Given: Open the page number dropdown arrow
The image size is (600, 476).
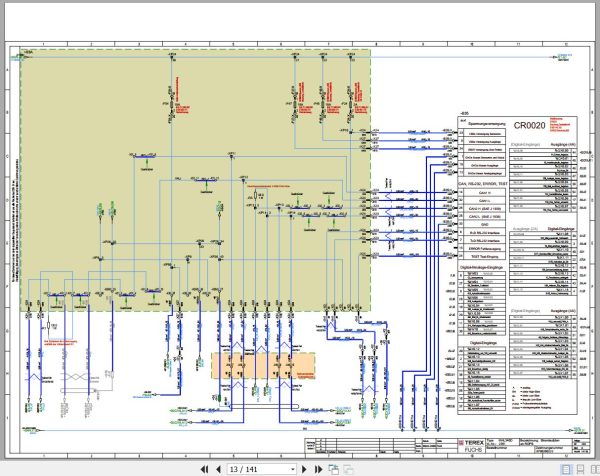Looking at the screenshot, I should tap(293, 469).
